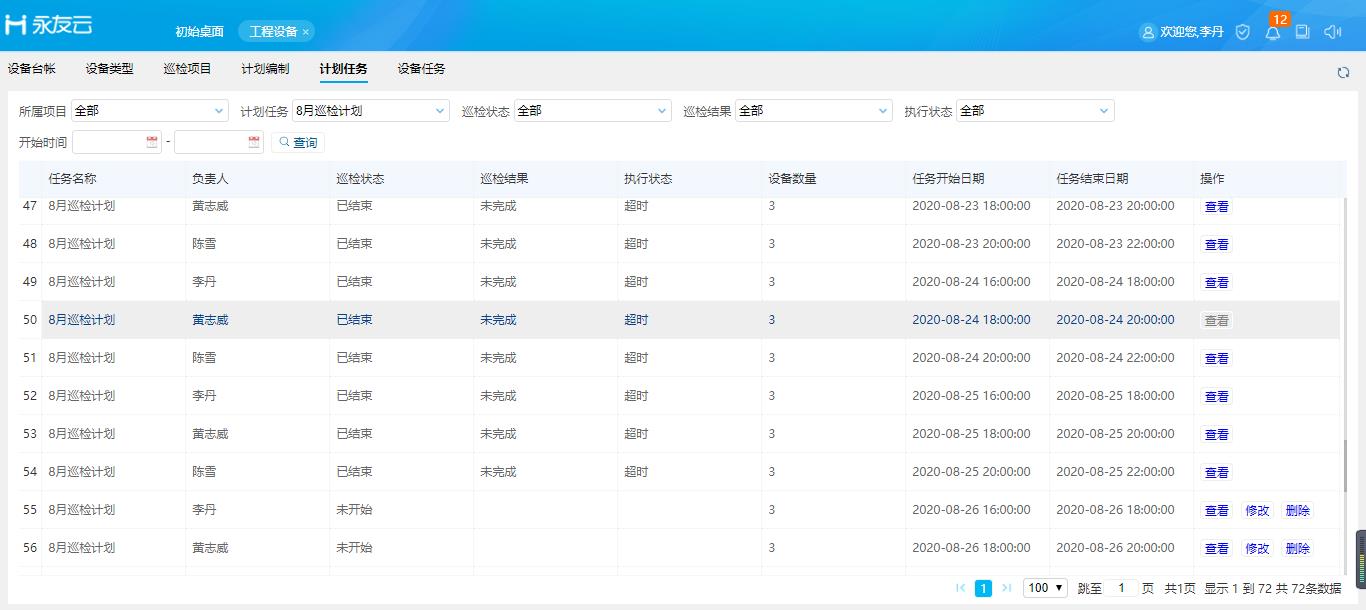
Task: Open the book manual icon
Action: tap(1302, 32)
